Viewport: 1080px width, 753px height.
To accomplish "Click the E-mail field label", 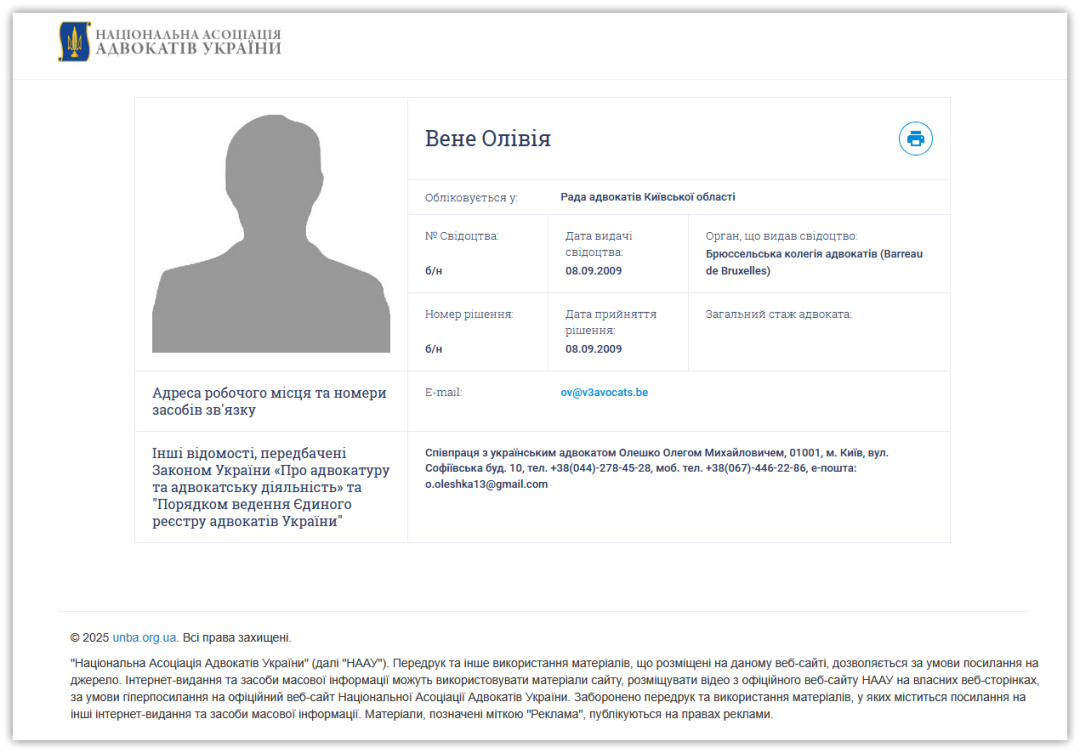I will 443,392.
